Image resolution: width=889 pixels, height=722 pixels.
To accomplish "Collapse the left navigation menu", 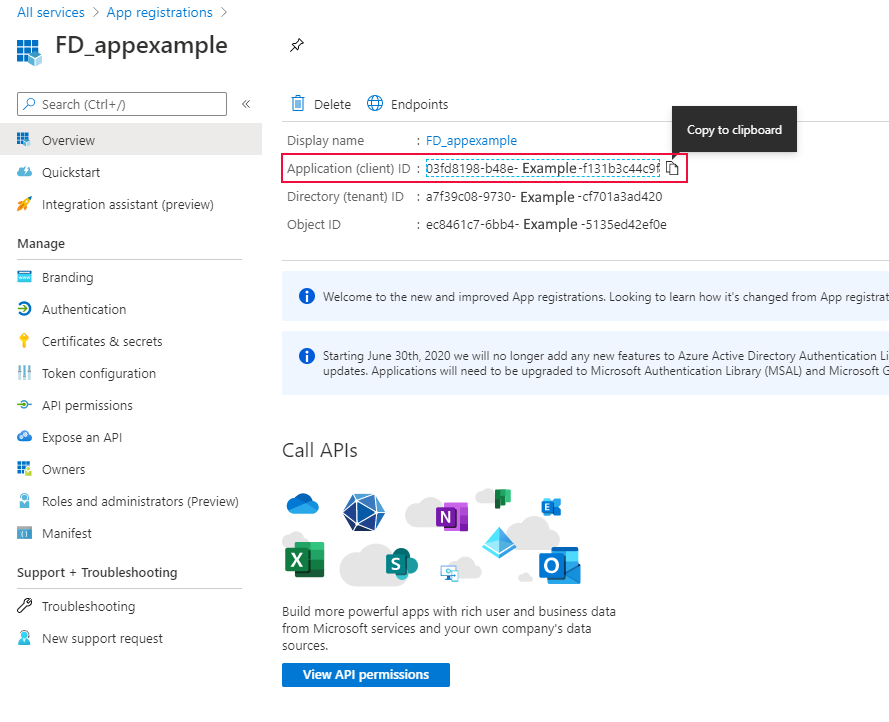I will click(246, 104).
